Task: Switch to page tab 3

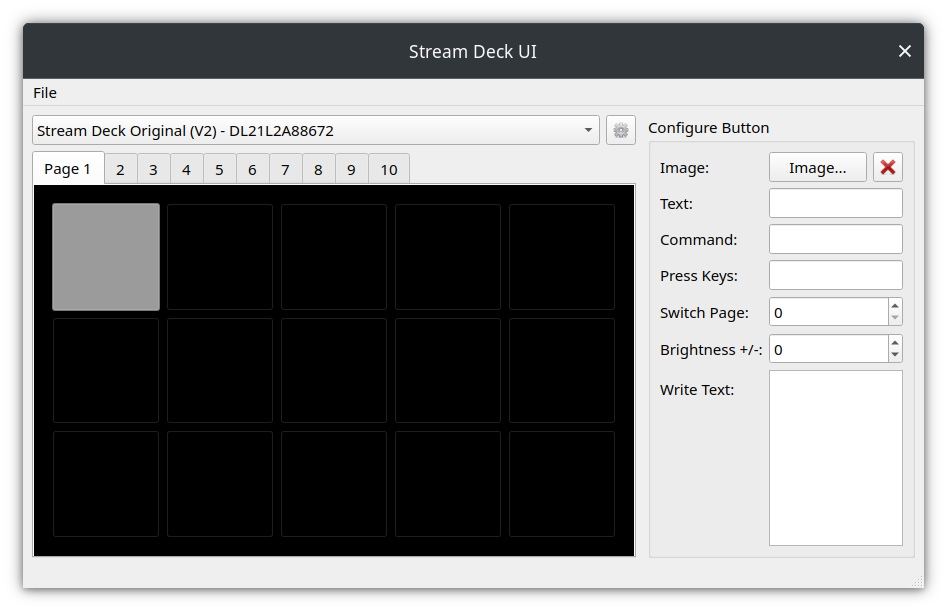Action: (x=153, y=170)
